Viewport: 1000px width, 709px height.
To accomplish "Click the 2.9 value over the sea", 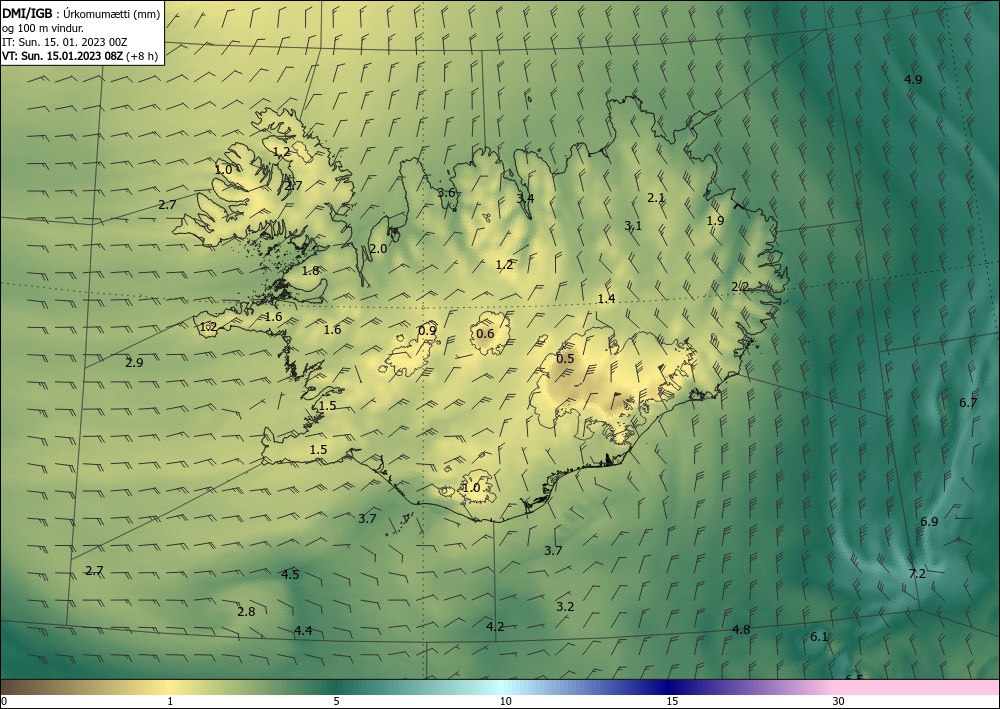I will coord(134,363).
